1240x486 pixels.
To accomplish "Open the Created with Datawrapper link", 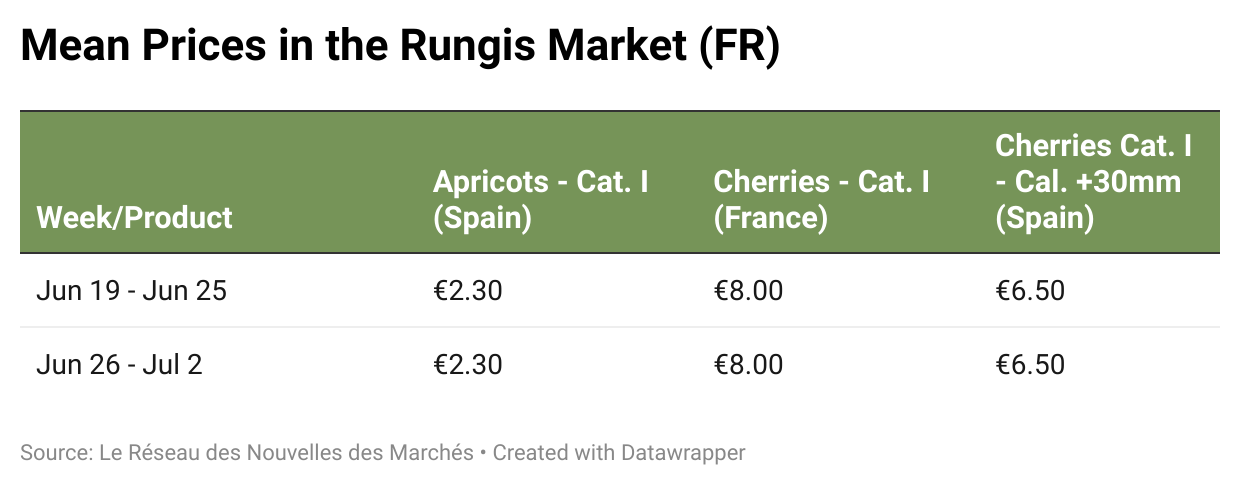I will pyautogui.click(x=619, y=452).
